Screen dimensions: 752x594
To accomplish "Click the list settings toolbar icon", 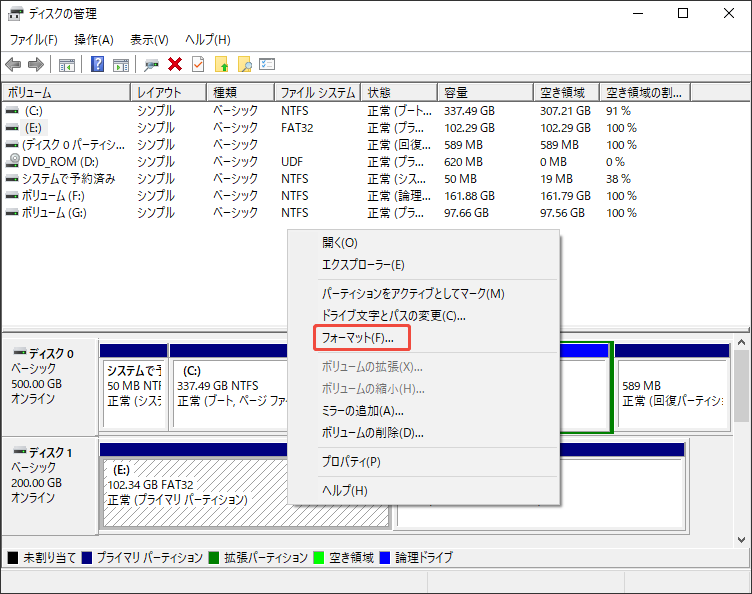I will point(267,64).
